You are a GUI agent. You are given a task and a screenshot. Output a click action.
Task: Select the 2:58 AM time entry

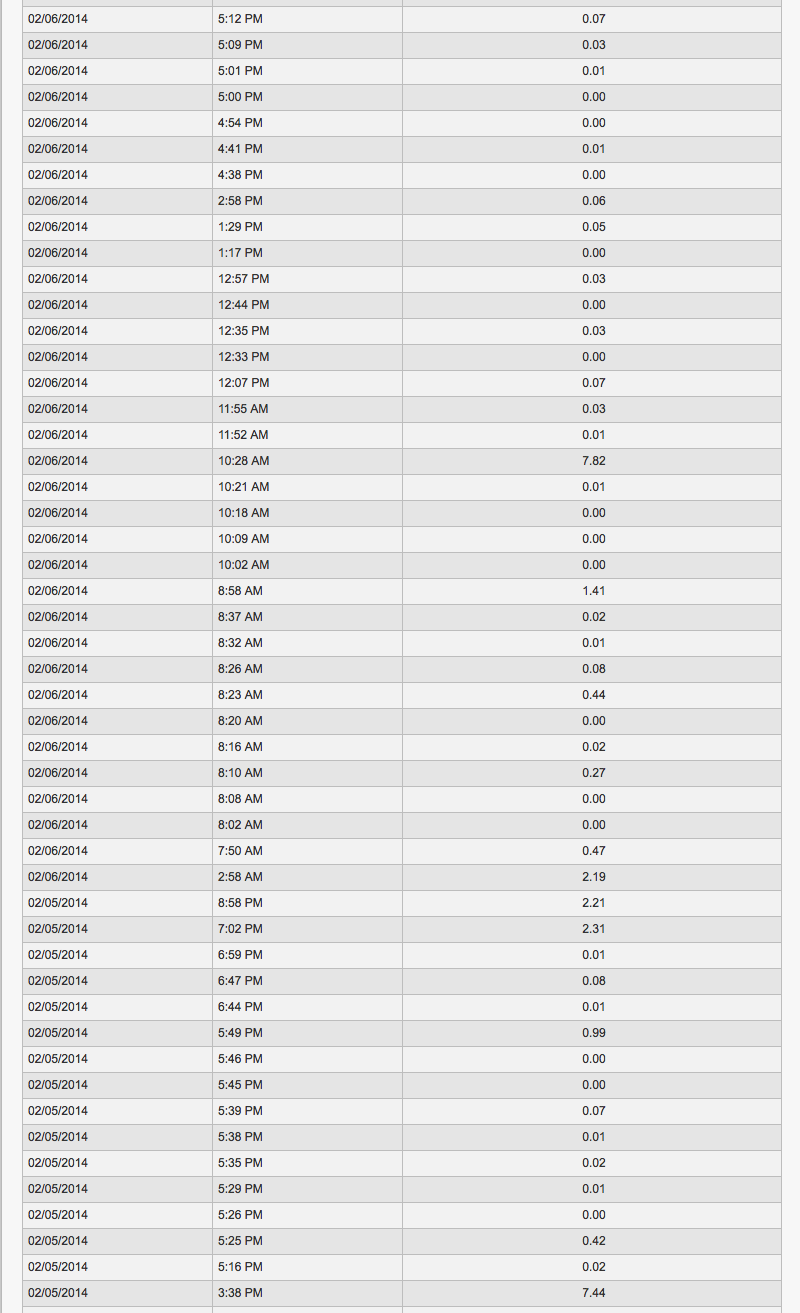coord(240,877)
